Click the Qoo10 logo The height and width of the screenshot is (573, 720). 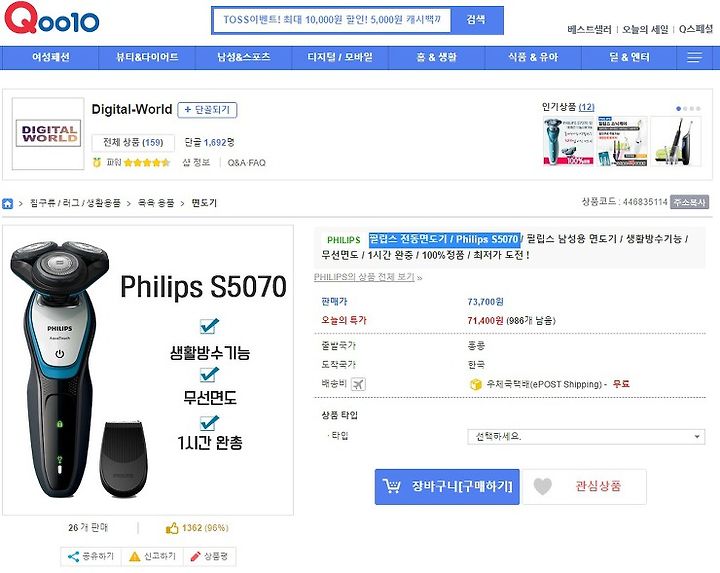pyautogui.click(x=51, y=18)
